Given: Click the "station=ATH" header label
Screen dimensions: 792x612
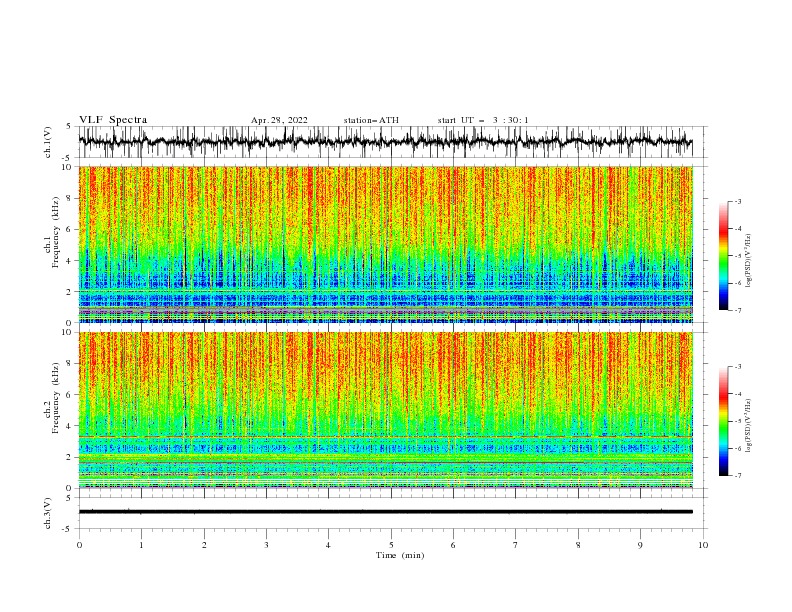Looking at the screenshot, I should 371,120.
